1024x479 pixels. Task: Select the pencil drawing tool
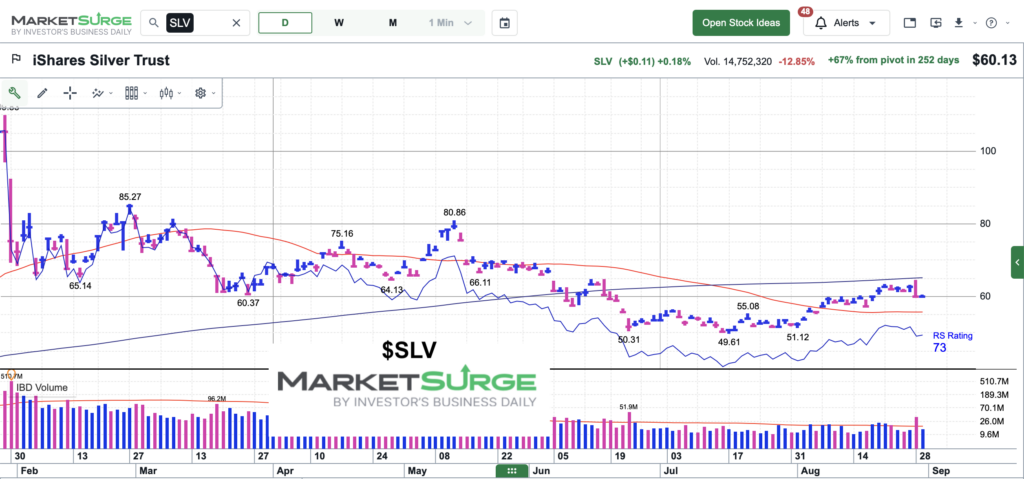coord(42,93)
